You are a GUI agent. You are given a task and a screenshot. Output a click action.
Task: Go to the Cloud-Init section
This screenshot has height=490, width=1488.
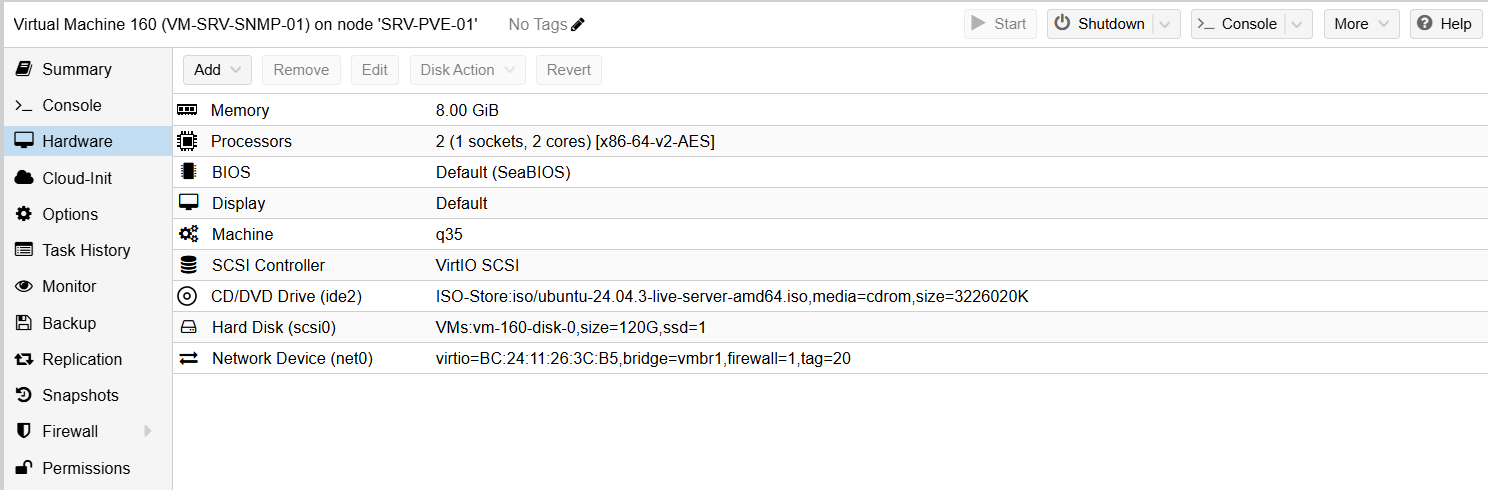[x=76, y=178]
